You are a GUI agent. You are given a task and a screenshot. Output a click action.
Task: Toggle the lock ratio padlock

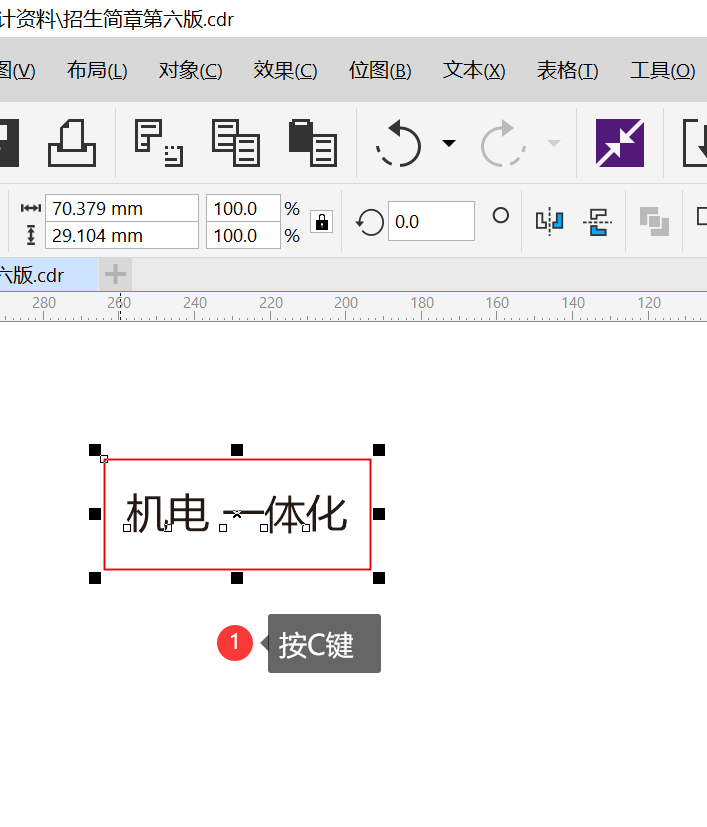[322, 222]
